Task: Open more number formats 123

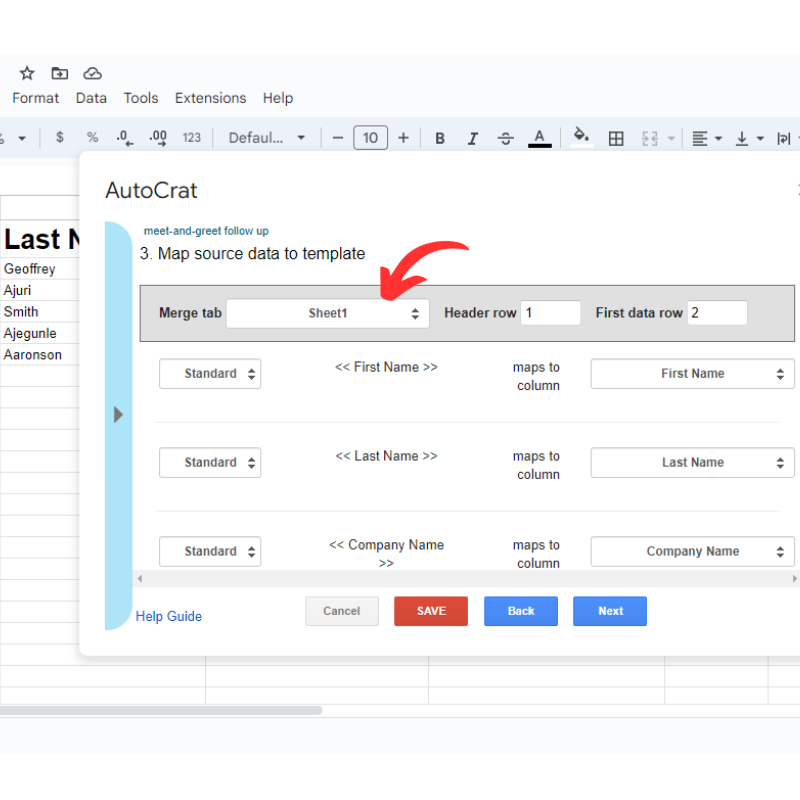Action: pyautogui.click(x=192, y=137)
